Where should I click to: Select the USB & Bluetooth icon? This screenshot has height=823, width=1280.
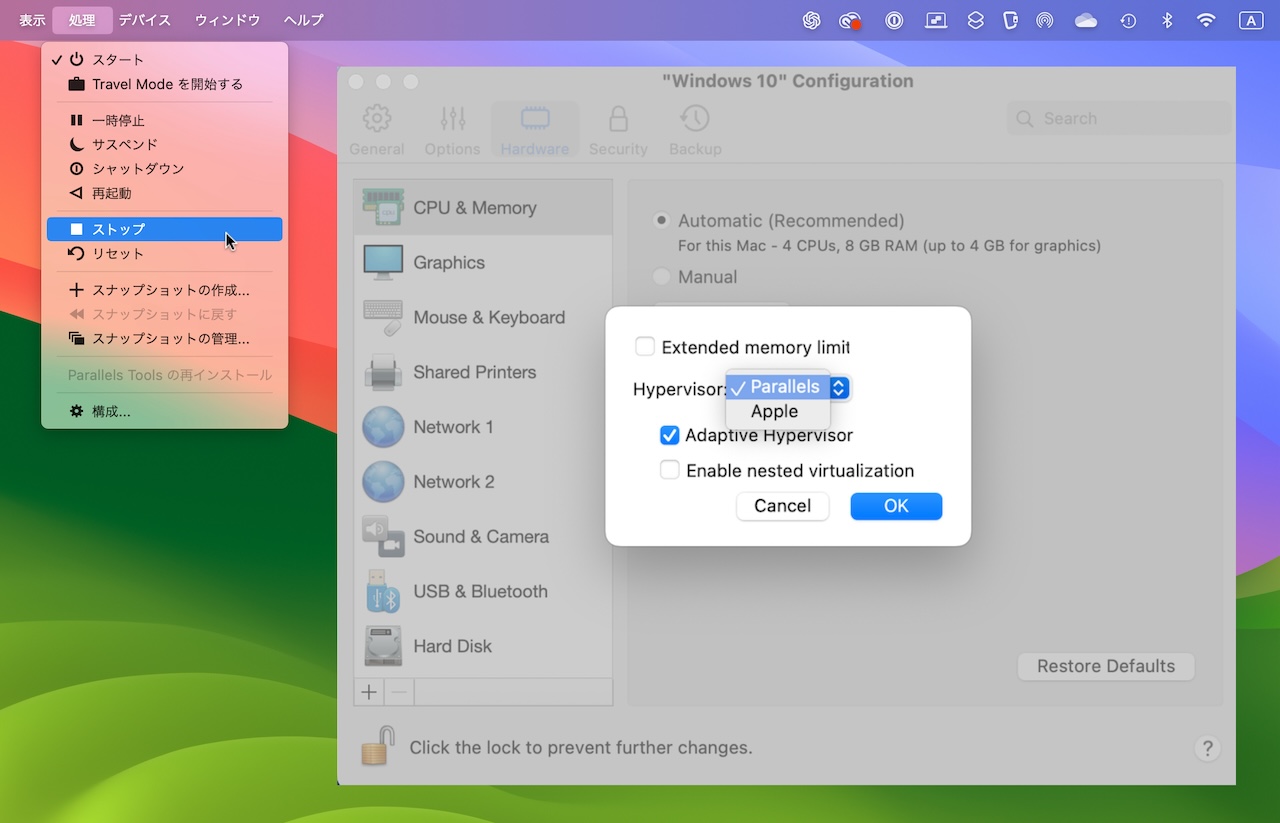383,592
